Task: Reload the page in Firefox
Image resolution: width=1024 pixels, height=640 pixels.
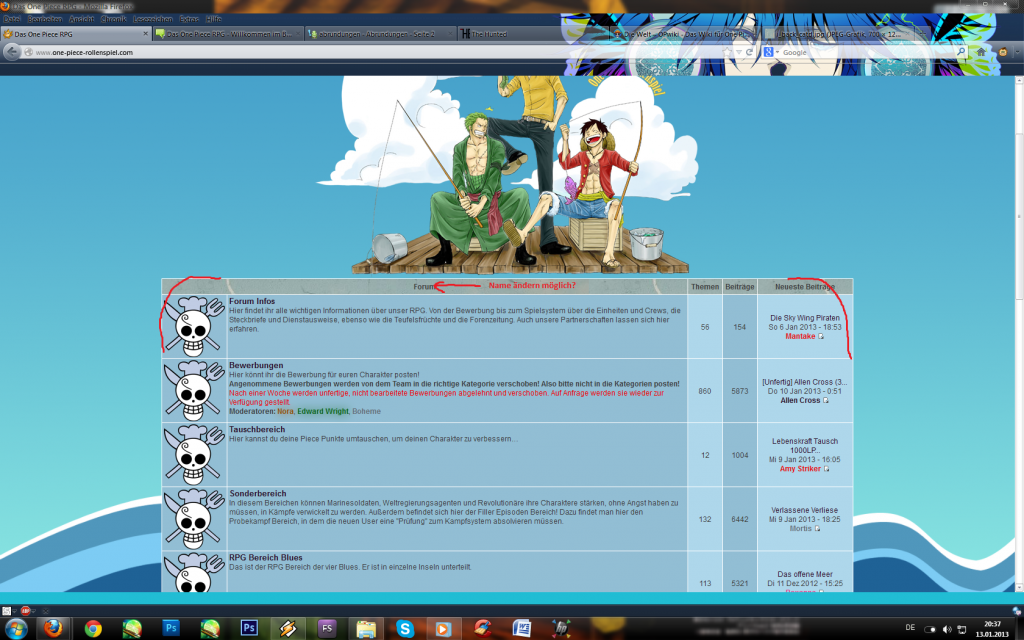Action: 749,52
